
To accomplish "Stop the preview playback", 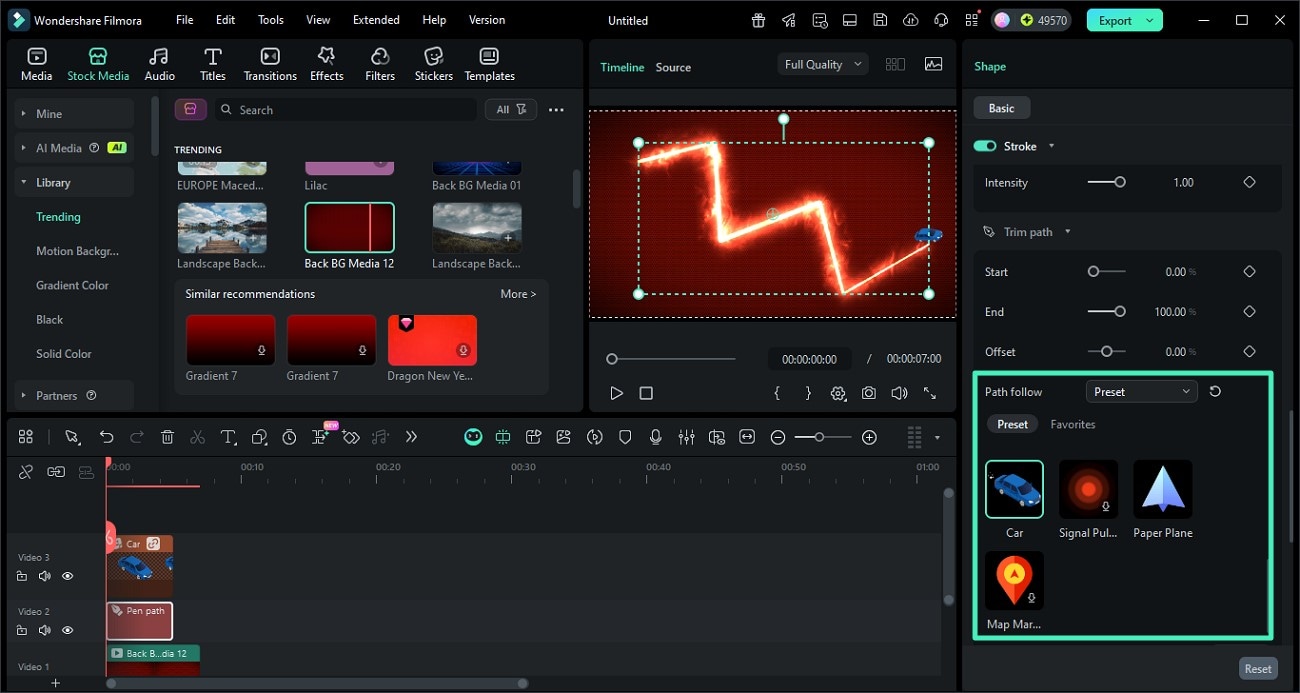I will pyautogui.click(x=646, y=393).
